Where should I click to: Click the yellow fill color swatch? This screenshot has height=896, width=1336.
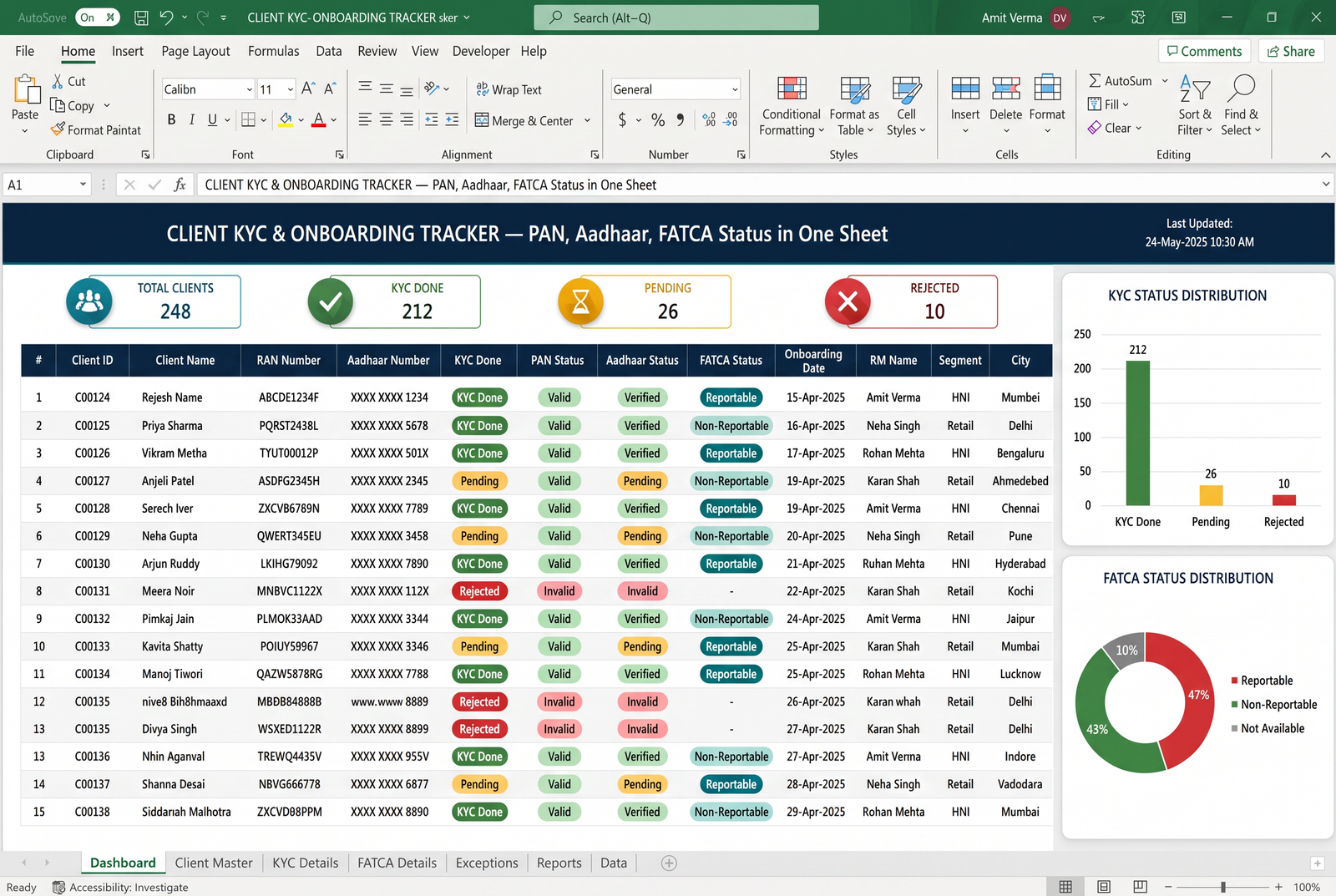pyautogui.click(x=286, y=120)
